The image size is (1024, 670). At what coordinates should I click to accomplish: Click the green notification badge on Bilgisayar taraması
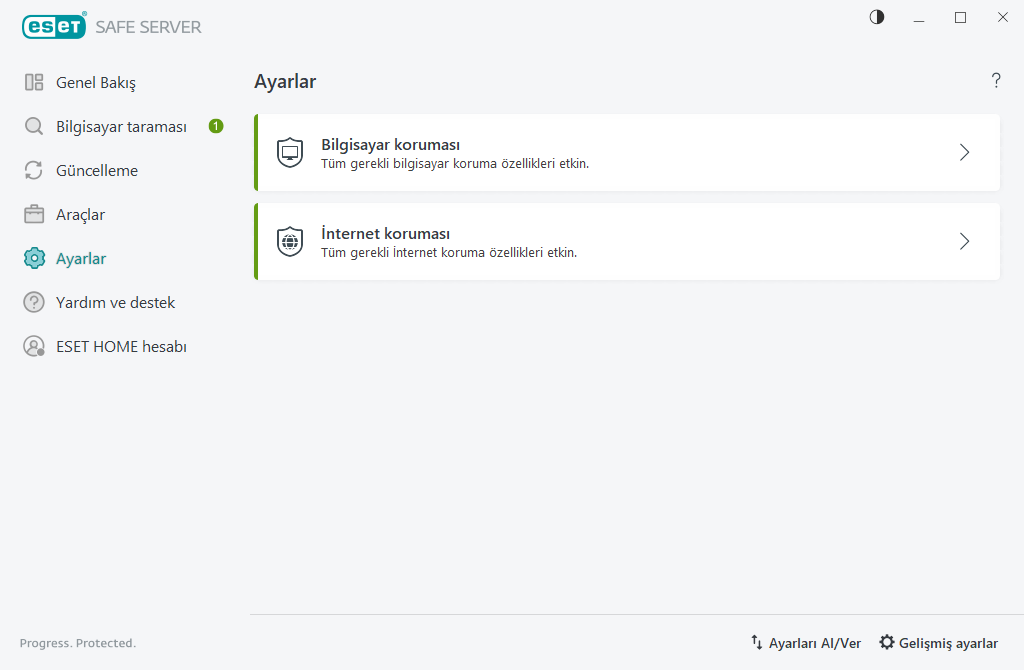tap(216, 126)
